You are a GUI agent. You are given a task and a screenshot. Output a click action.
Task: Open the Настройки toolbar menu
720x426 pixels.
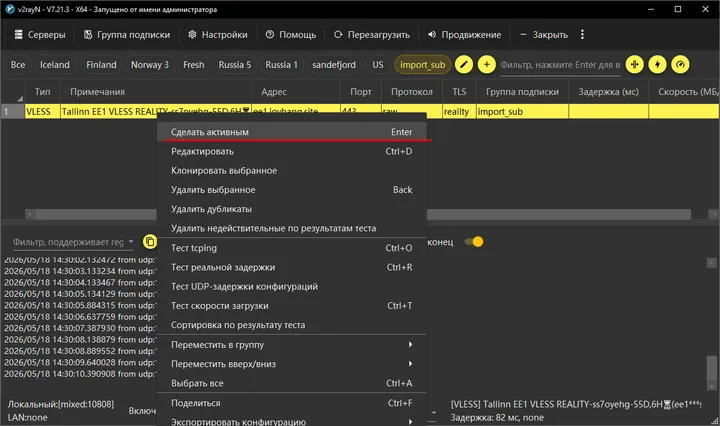pyautogui.click(x=218, y=35)
